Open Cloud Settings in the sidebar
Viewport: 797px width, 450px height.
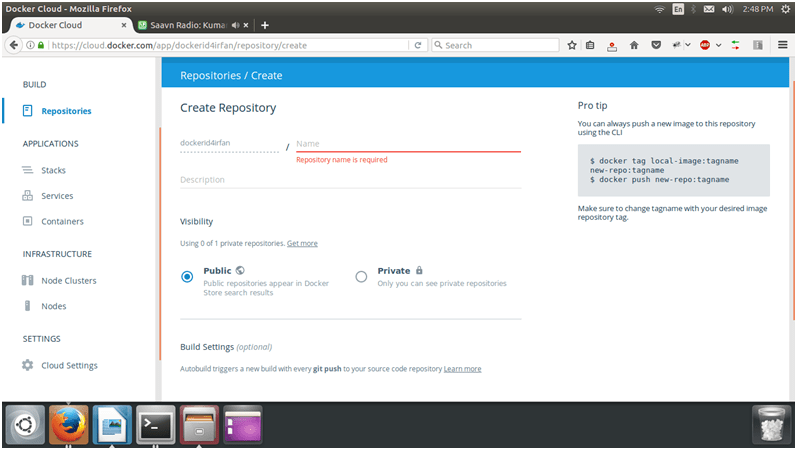pos(69,366)
